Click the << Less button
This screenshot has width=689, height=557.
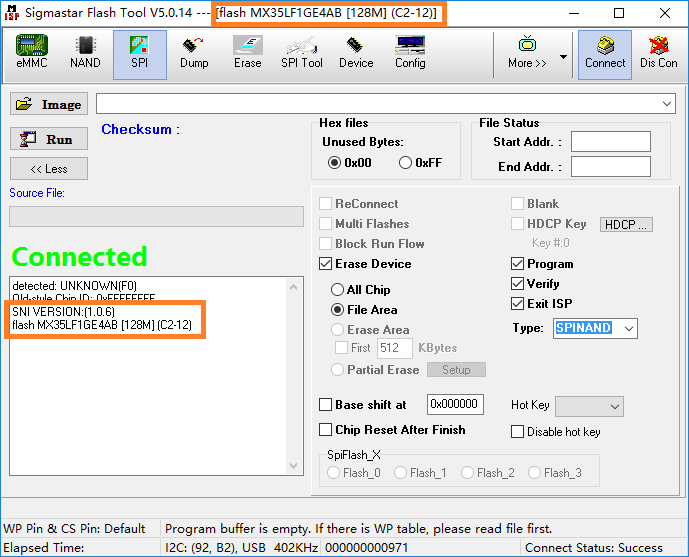click(x=49, y=169)
